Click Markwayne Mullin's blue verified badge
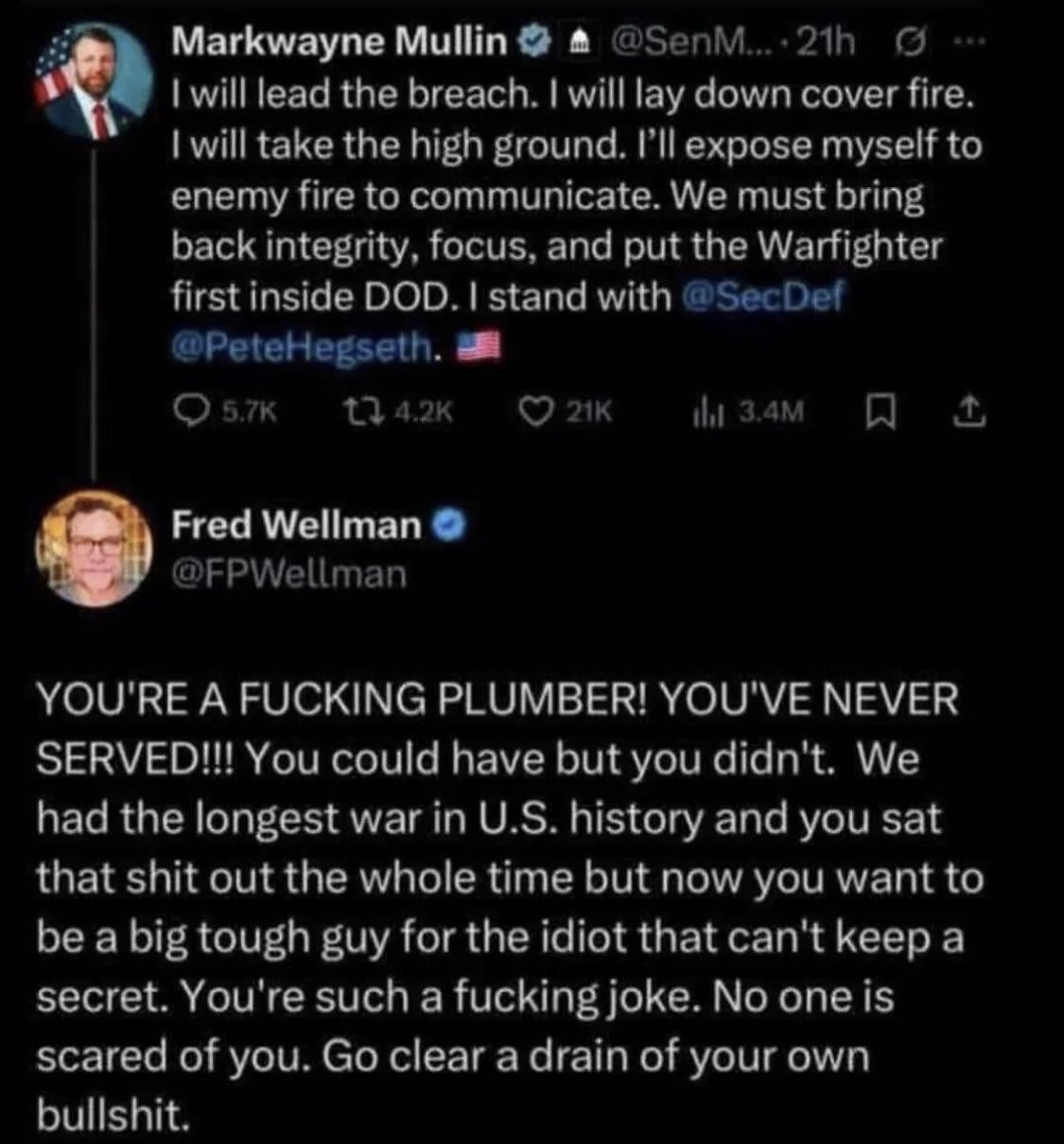Viewport: 1064px width, 1144px height. click(x=533, y=42)
